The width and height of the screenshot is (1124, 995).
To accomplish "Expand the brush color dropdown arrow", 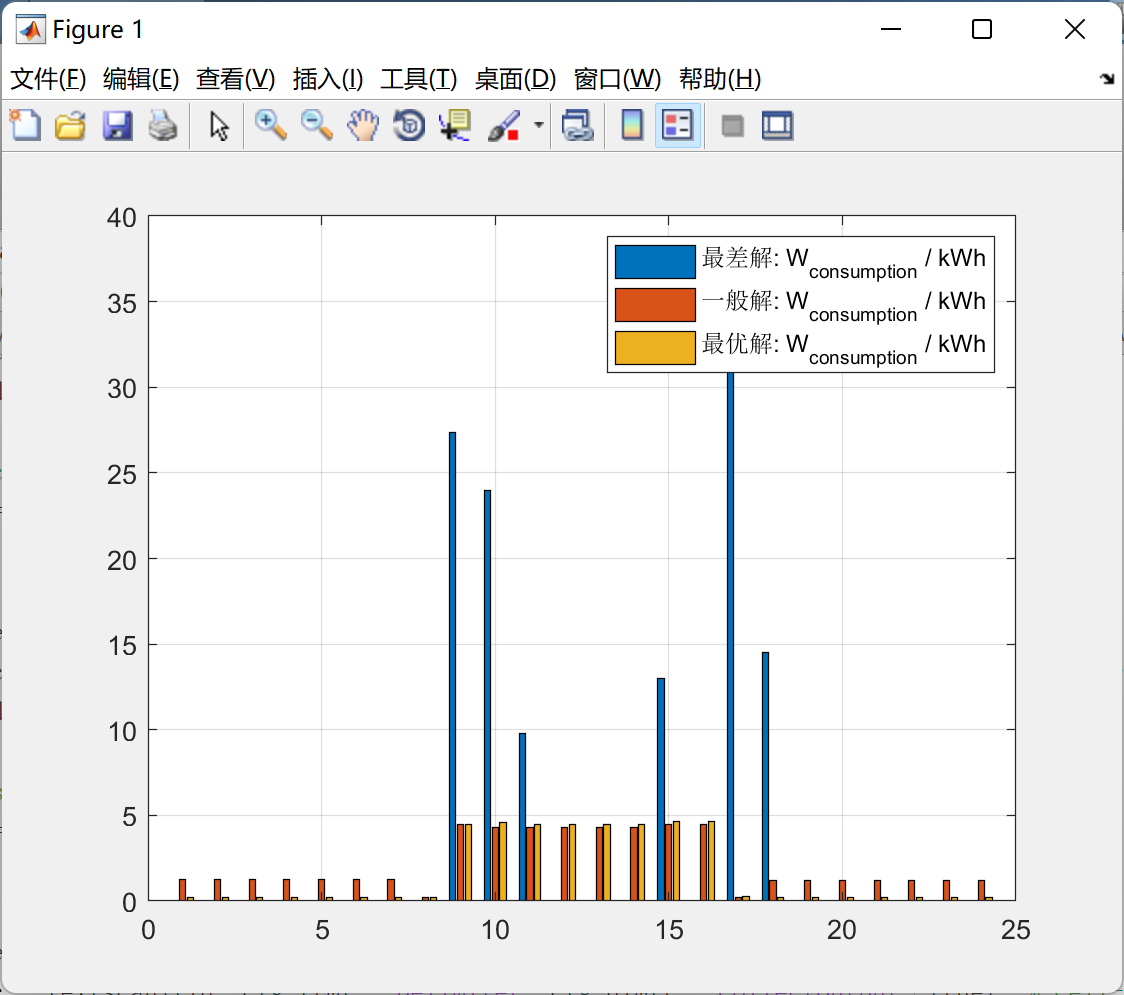I will pos(539,126).
